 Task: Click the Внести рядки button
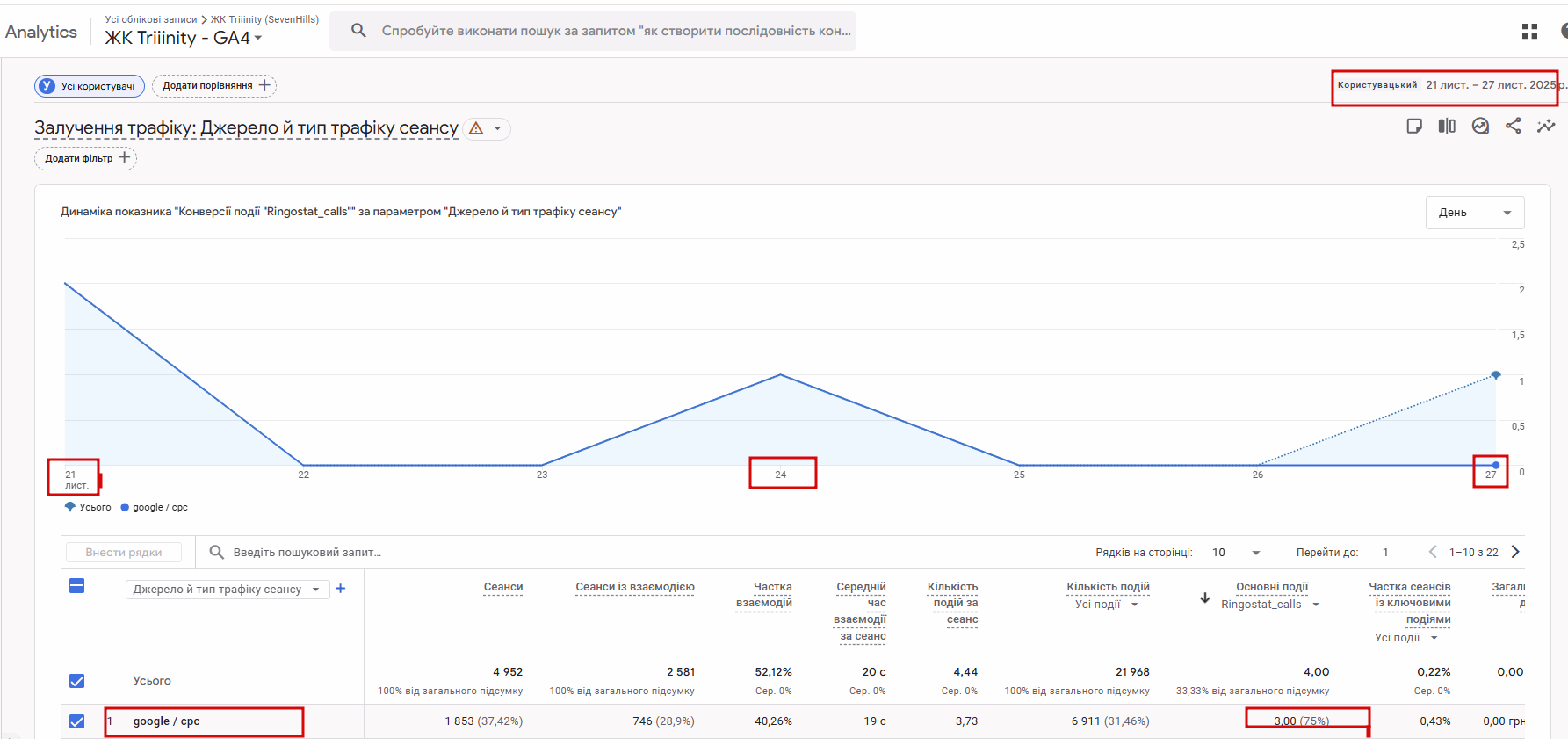[x=124, y=553]
